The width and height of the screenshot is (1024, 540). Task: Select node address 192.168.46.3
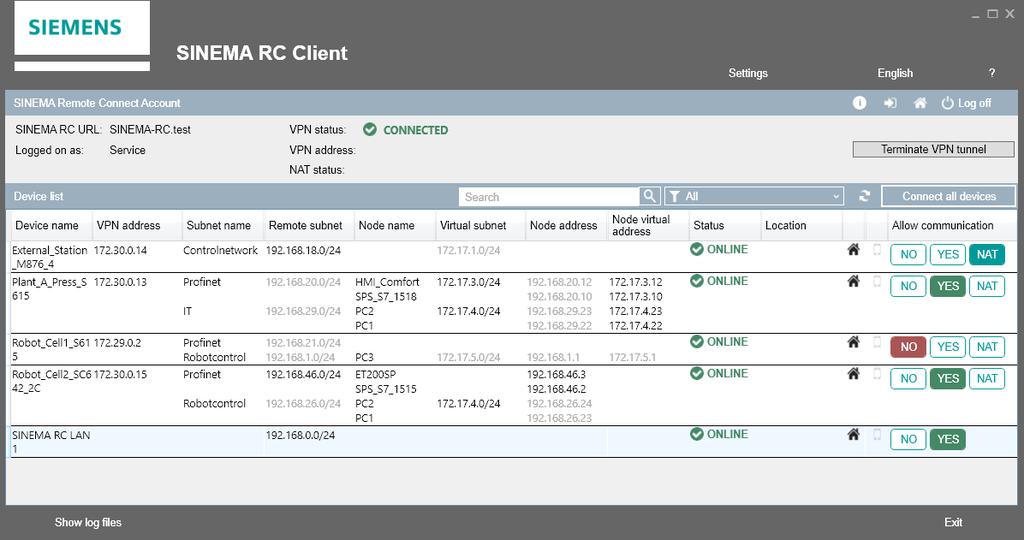(556, 375)
